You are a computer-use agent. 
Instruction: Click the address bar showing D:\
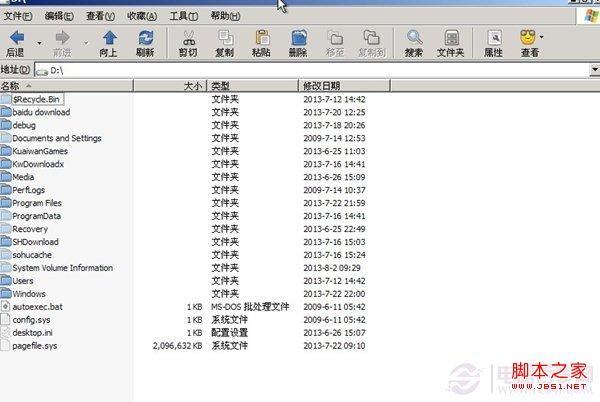pyautogui.click(x=312, y=70)
